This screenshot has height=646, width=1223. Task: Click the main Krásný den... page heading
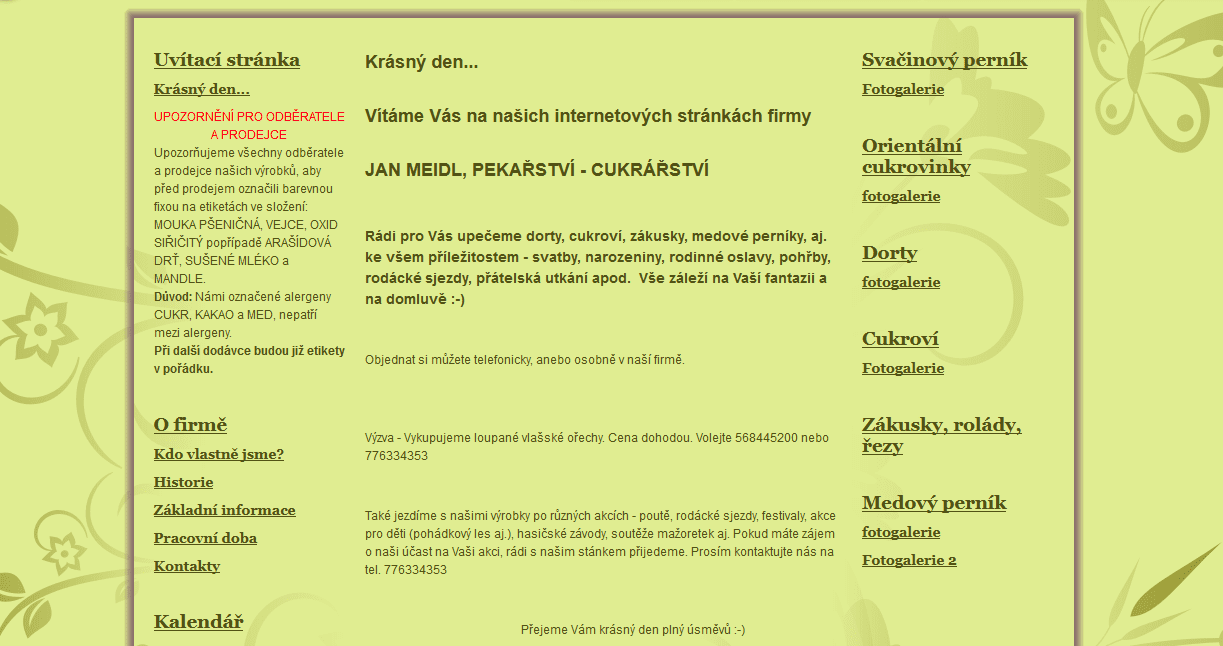422,63
